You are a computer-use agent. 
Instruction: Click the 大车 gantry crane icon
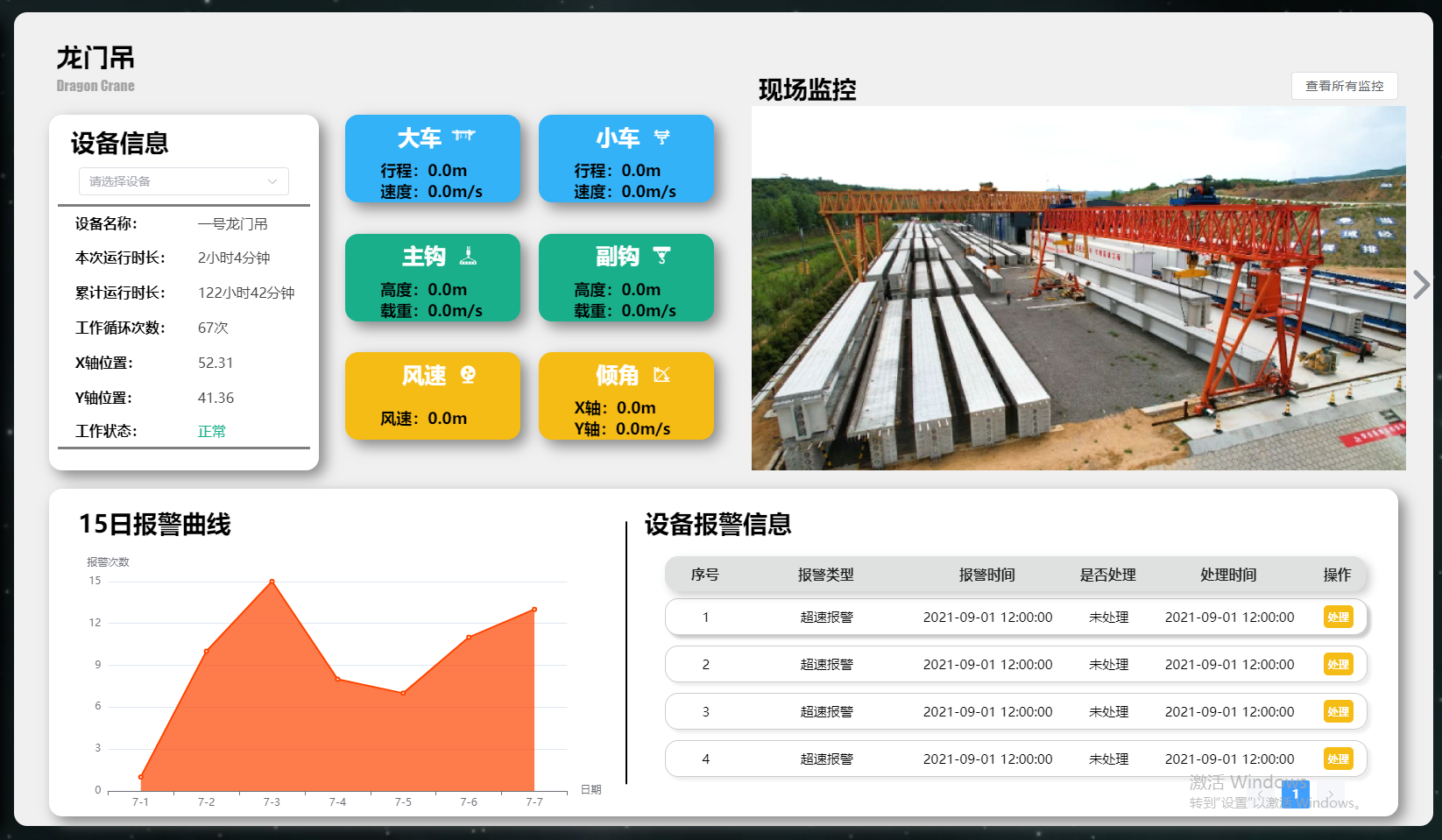point(463,136)
